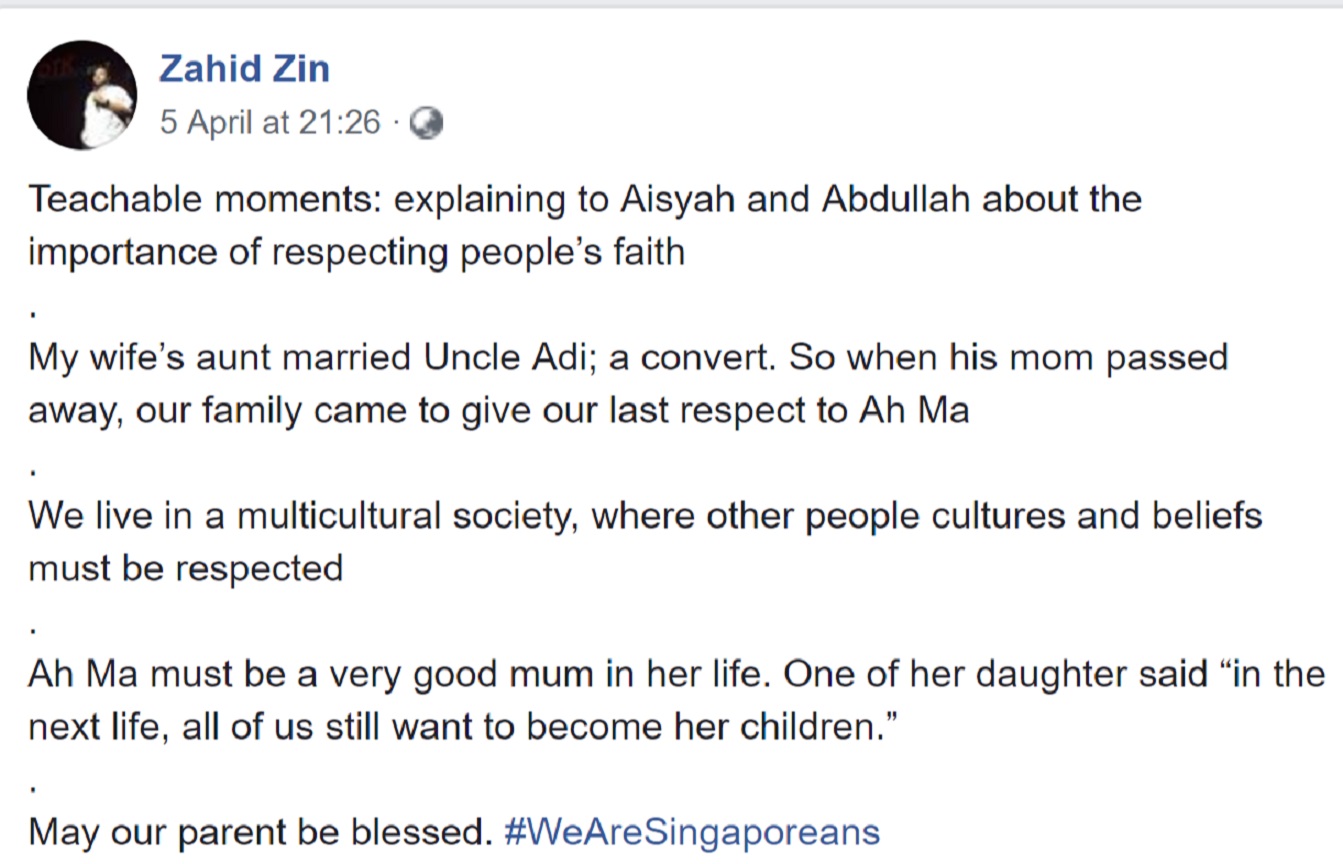The height and width of the screenshot is (864, 1343).
Task: Open Zahid Zin's profile picture
Action: click(x=82, y=96)
